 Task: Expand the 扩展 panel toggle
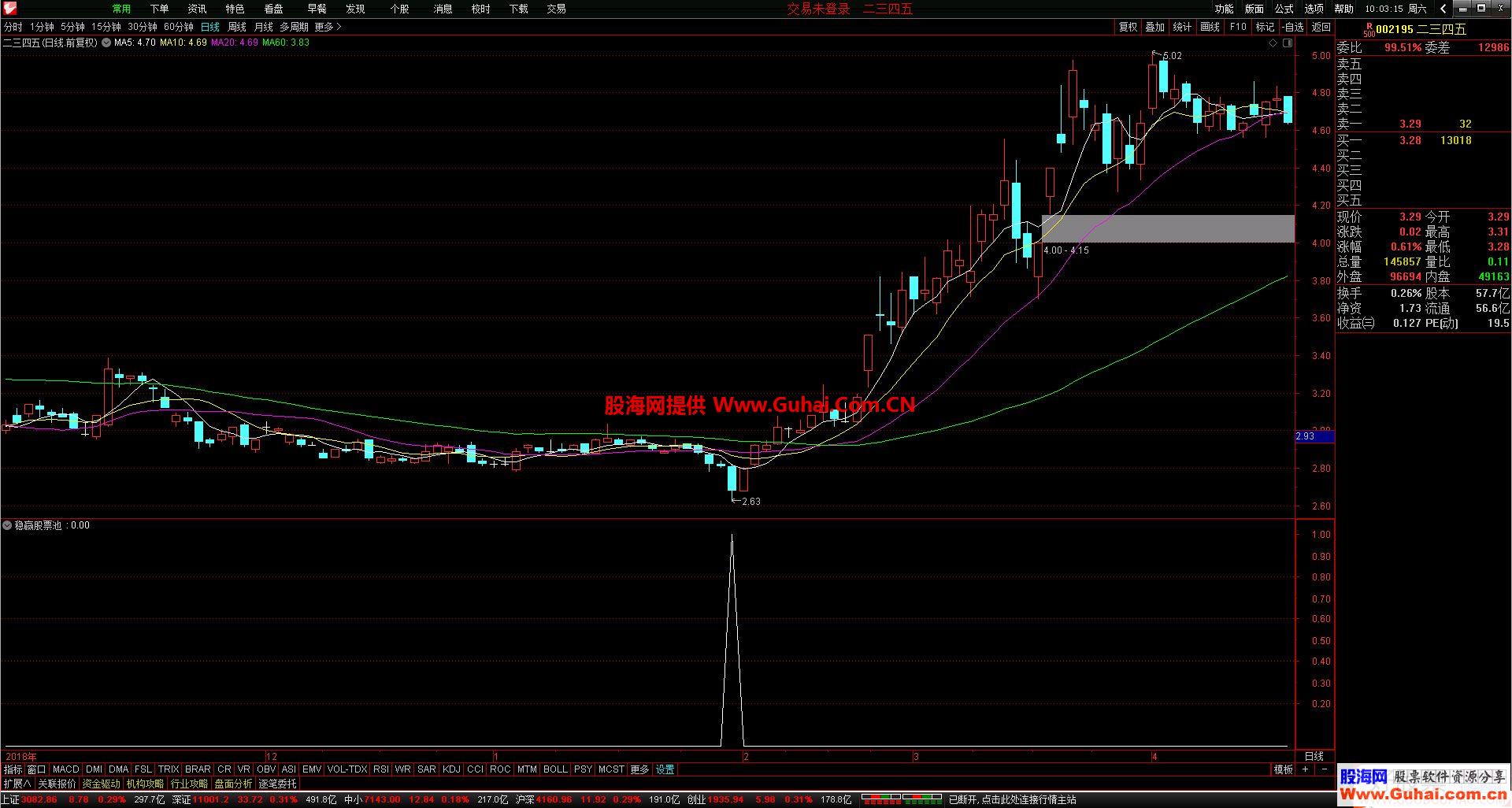(17, 784)
